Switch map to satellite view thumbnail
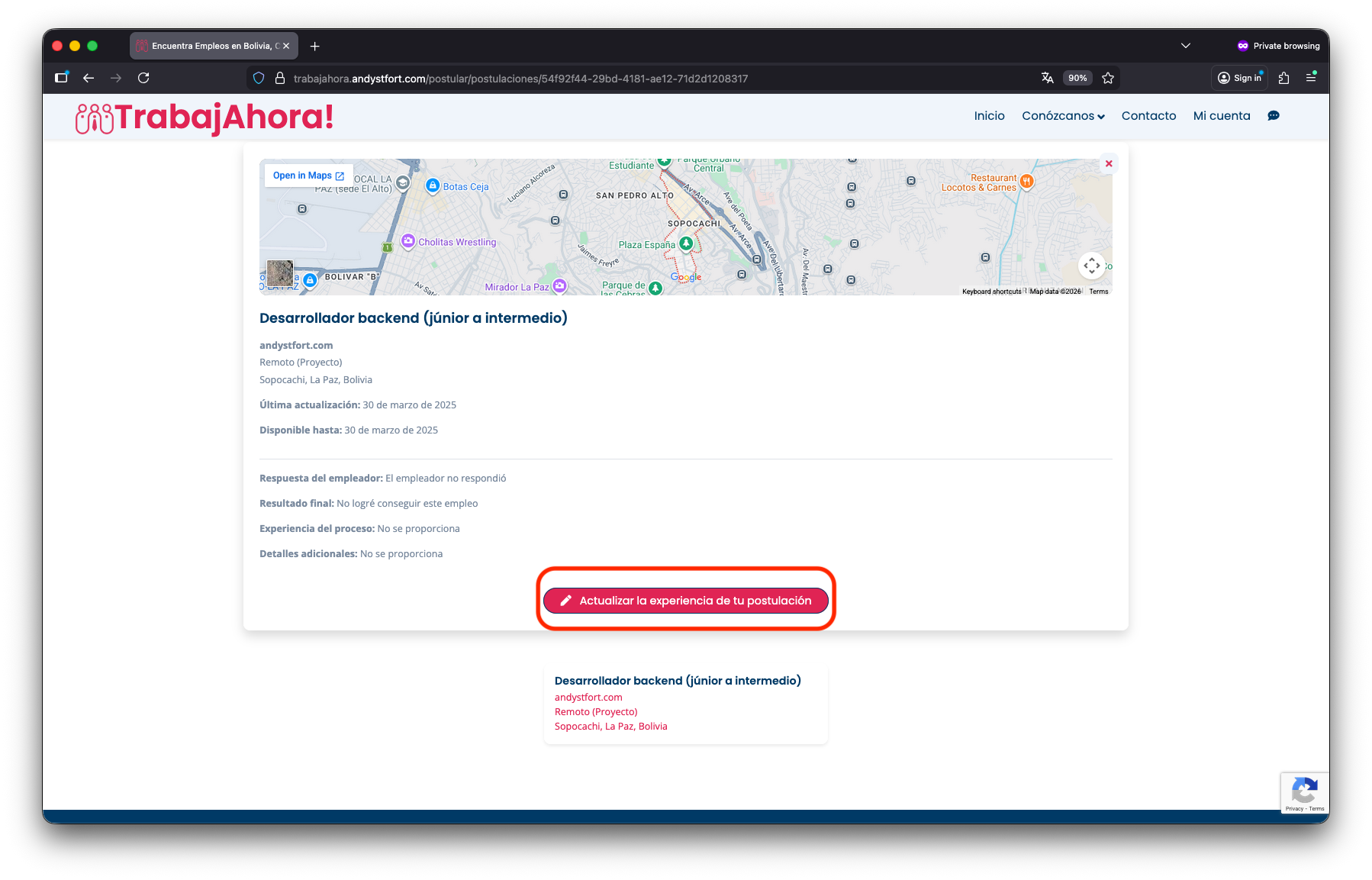The image size is (1372, 880). [x=280, y=273]
